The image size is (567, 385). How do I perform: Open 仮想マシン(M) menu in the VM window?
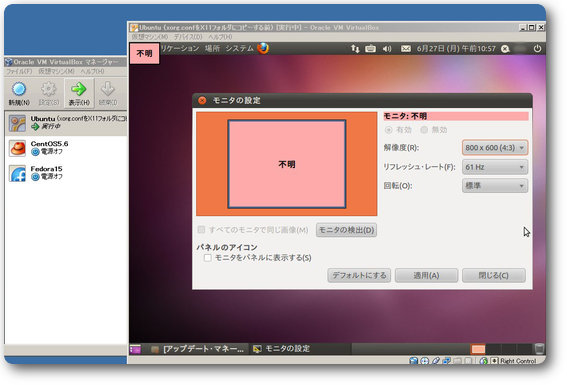coord(150,37)
